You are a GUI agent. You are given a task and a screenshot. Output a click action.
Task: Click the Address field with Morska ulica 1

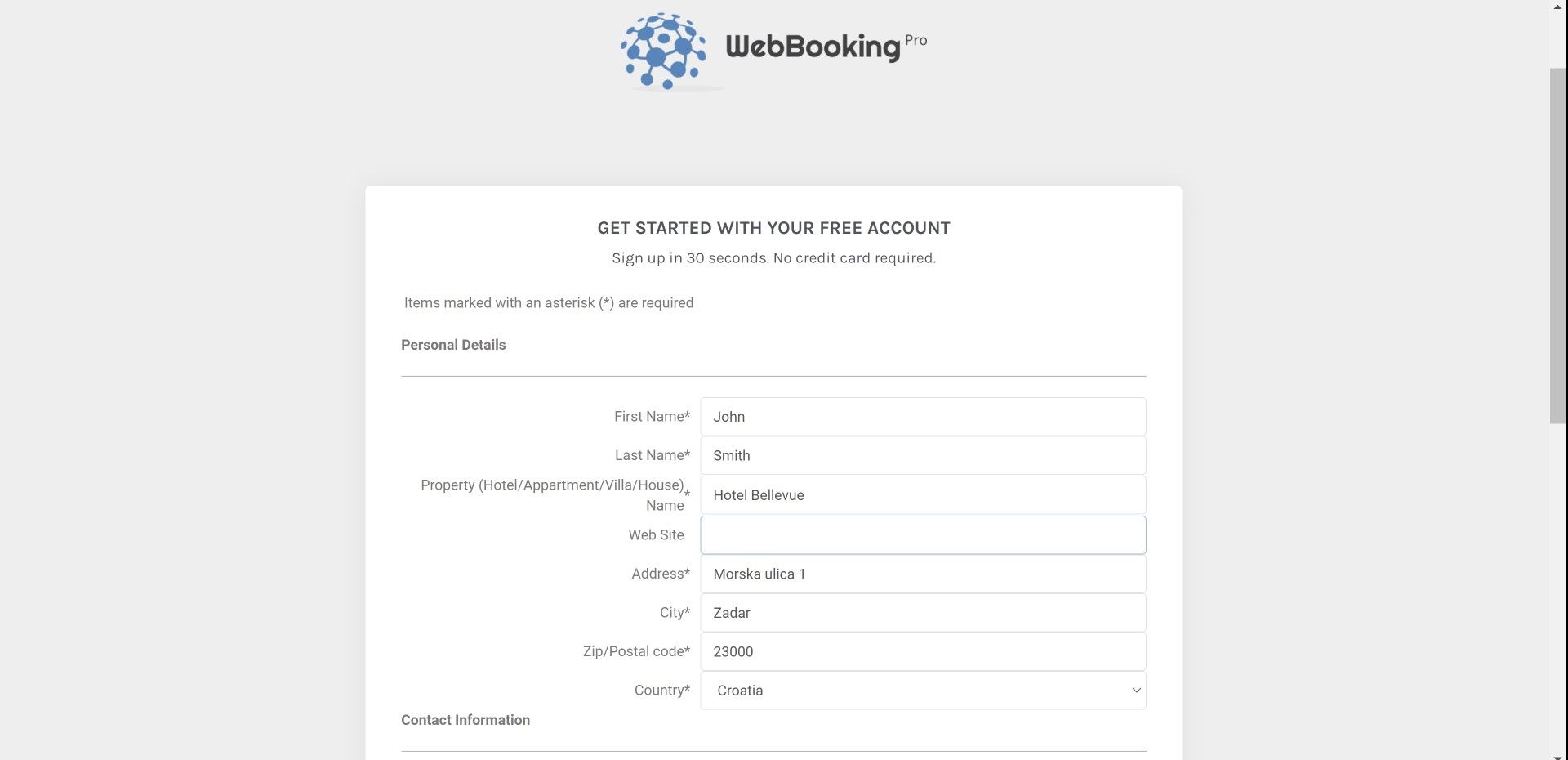pos(923,574)
